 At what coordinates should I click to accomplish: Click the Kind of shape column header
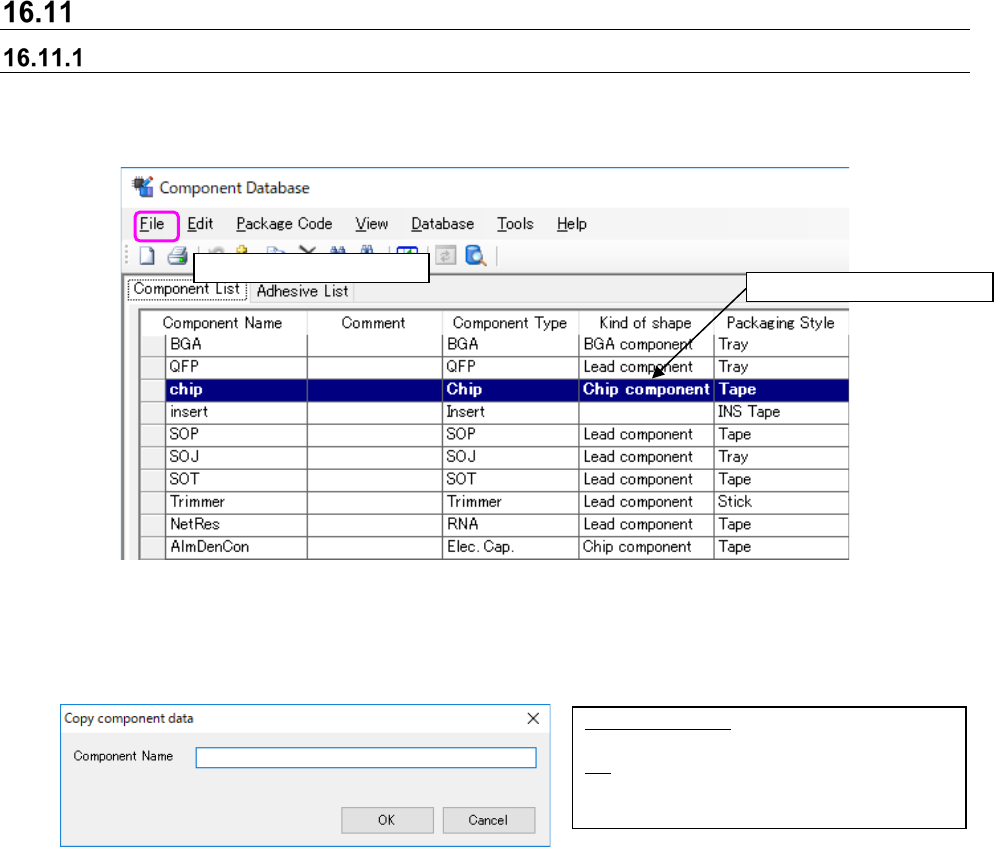pos(645,323)
